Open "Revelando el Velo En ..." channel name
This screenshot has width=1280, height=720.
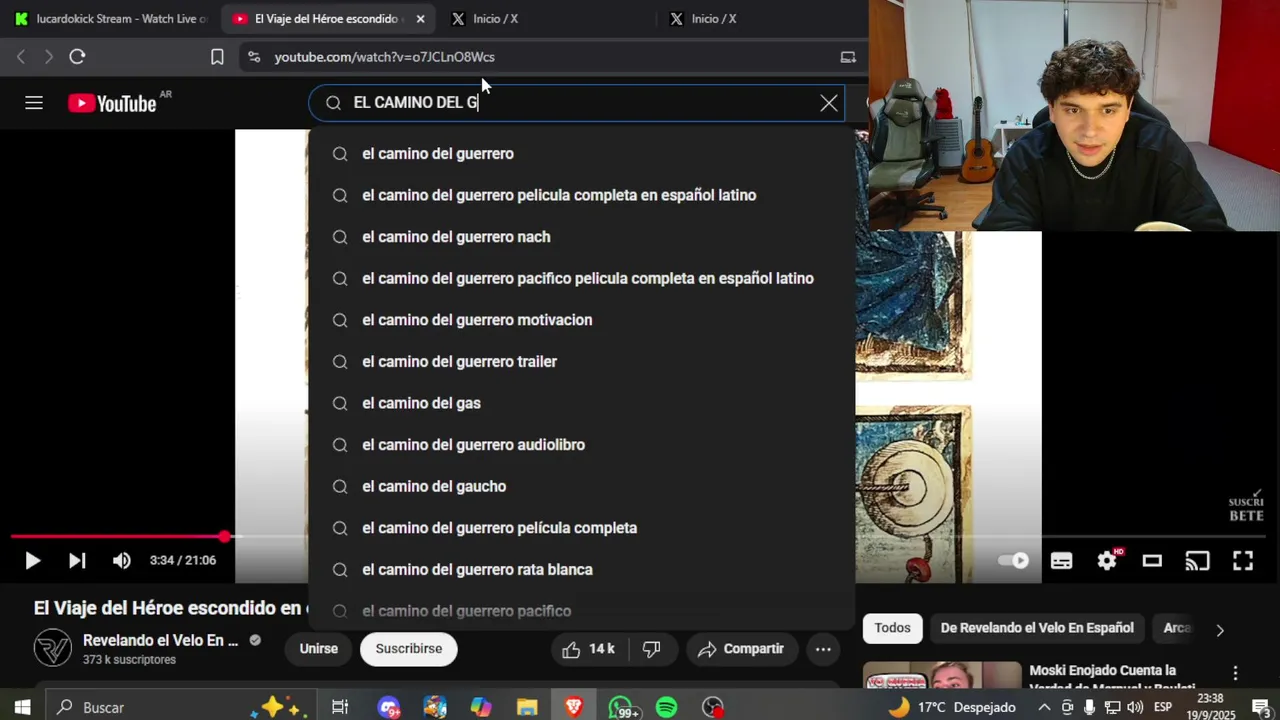160,640
